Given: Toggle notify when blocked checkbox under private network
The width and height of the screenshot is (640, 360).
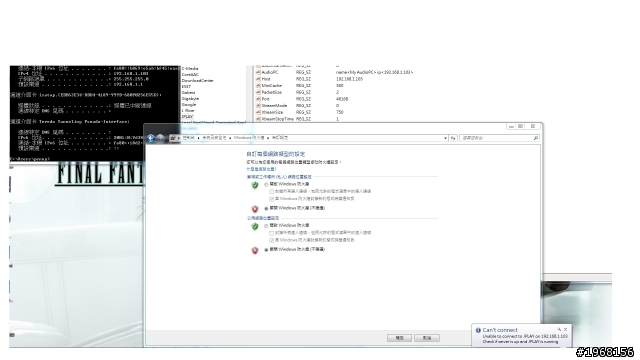Looking at the screenshot, I should tap(271, 199).
